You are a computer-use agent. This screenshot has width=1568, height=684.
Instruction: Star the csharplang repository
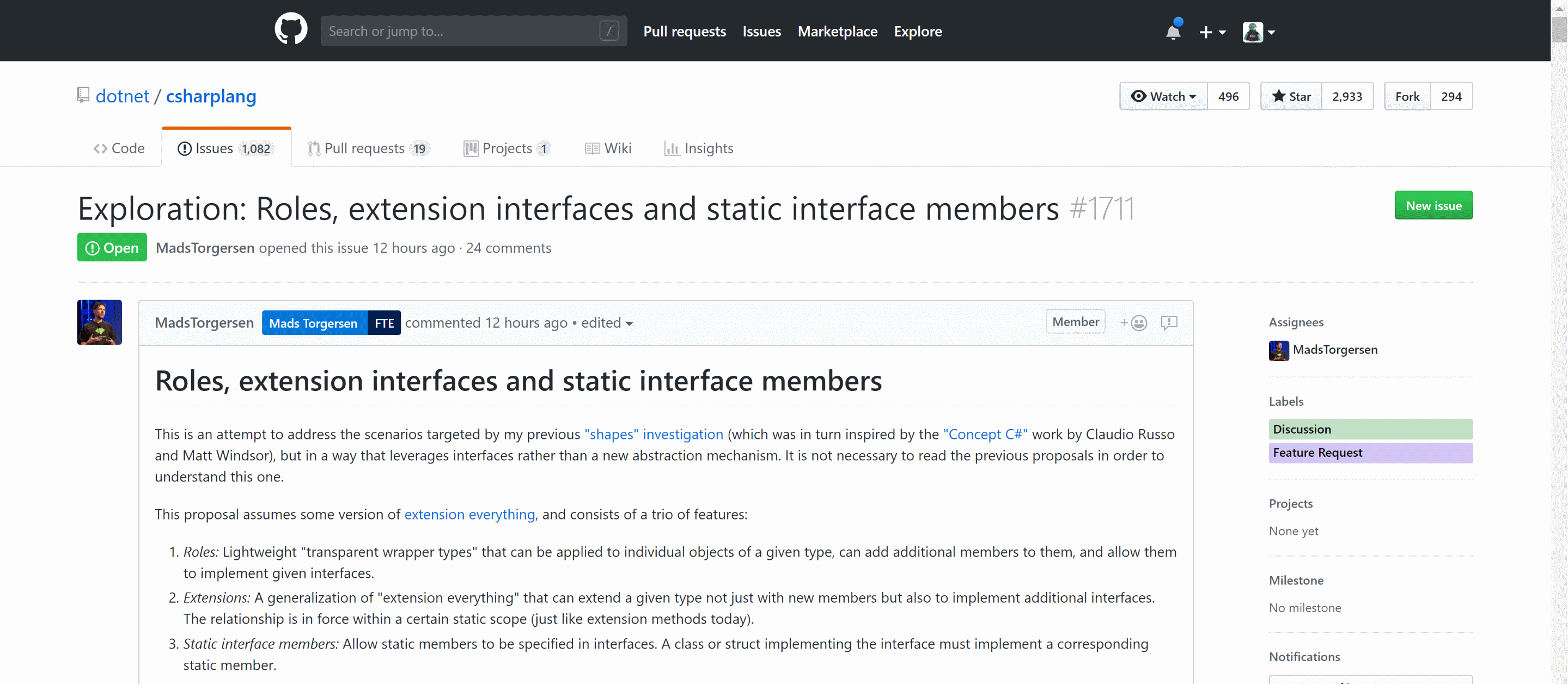click(x=1291, y=96)
